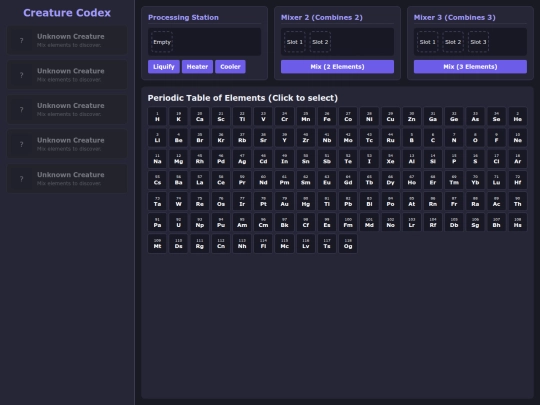Click the Uranium (U) element tile
Viewport: 540px width, 405px height.
coord(178,222)
